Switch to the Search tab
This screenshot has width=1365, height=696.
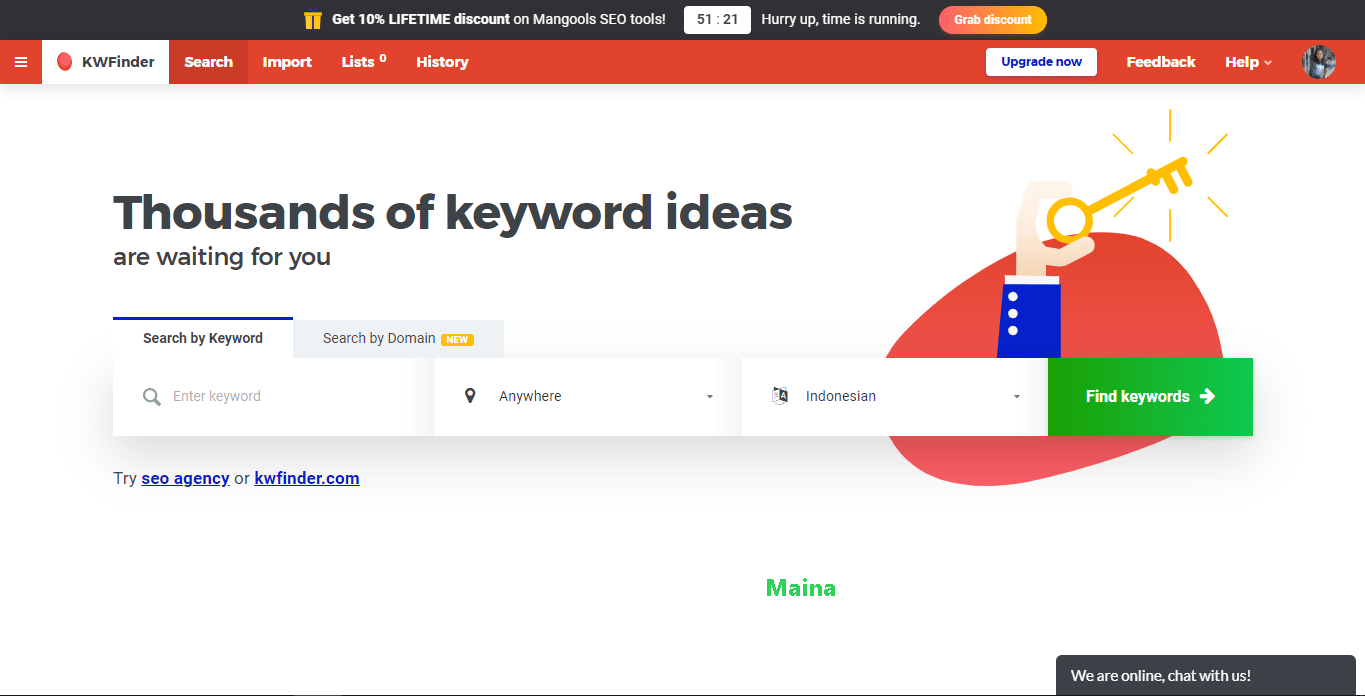coord(208,62)
